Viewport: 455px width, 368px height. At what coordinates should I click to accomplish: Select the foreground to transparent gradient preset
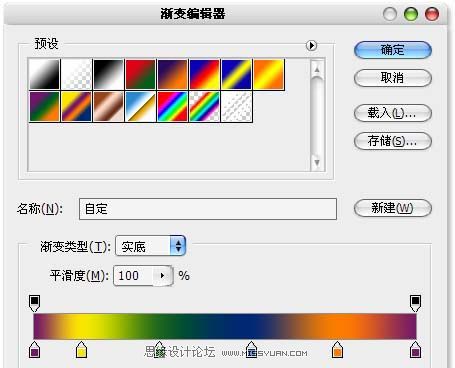click(76, 74)
